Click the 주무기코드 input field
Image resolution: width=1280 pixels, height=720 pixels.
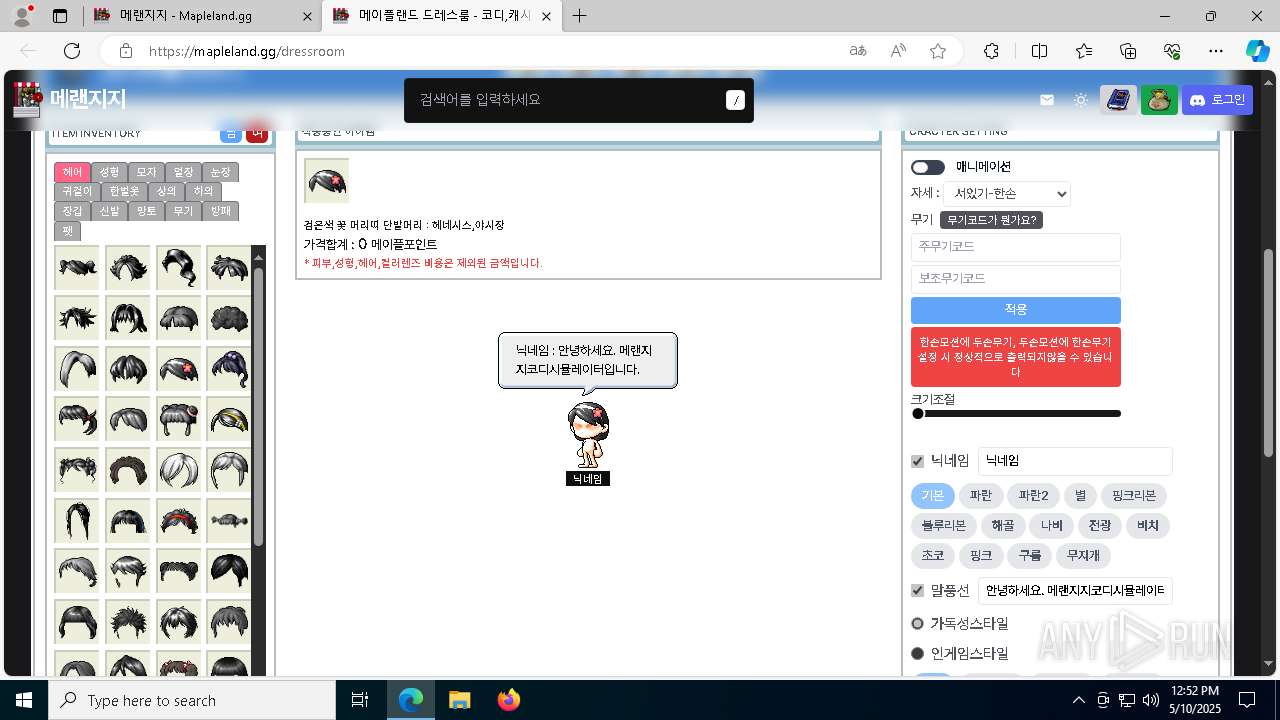click(1016, 247)
